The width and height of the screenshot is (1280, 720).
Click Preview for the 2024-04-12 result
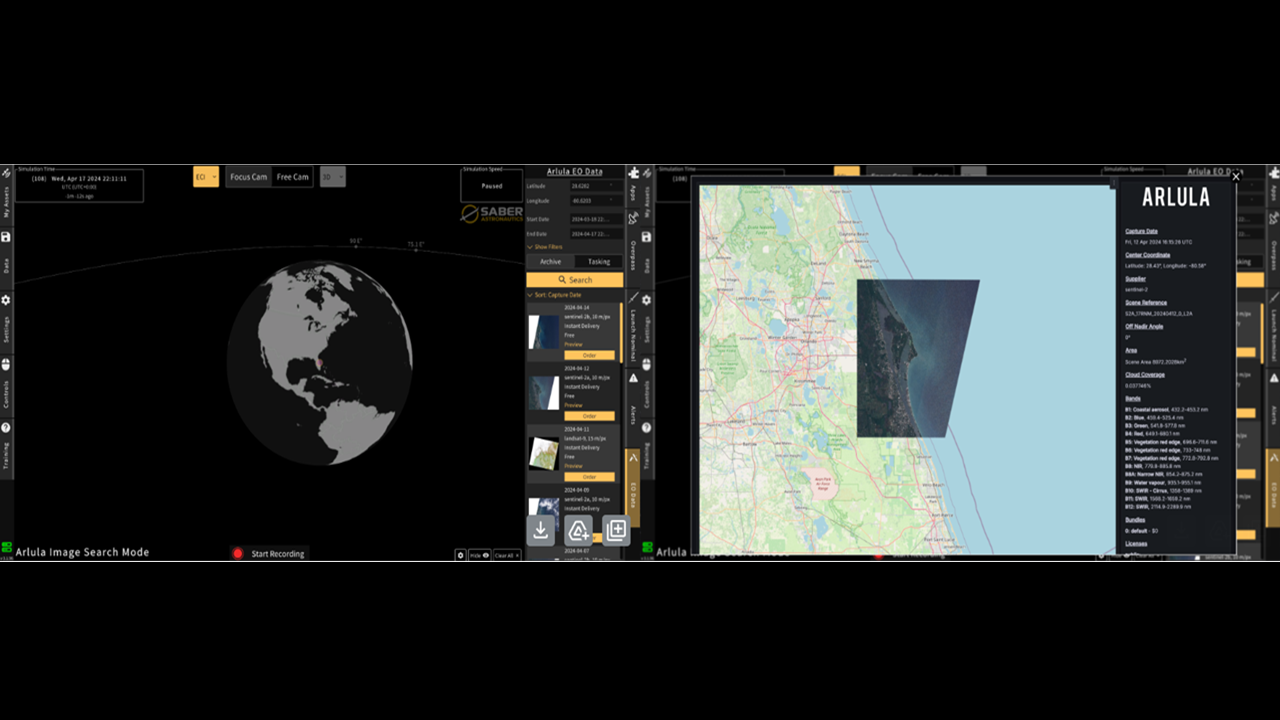click(x=573, y=405)
